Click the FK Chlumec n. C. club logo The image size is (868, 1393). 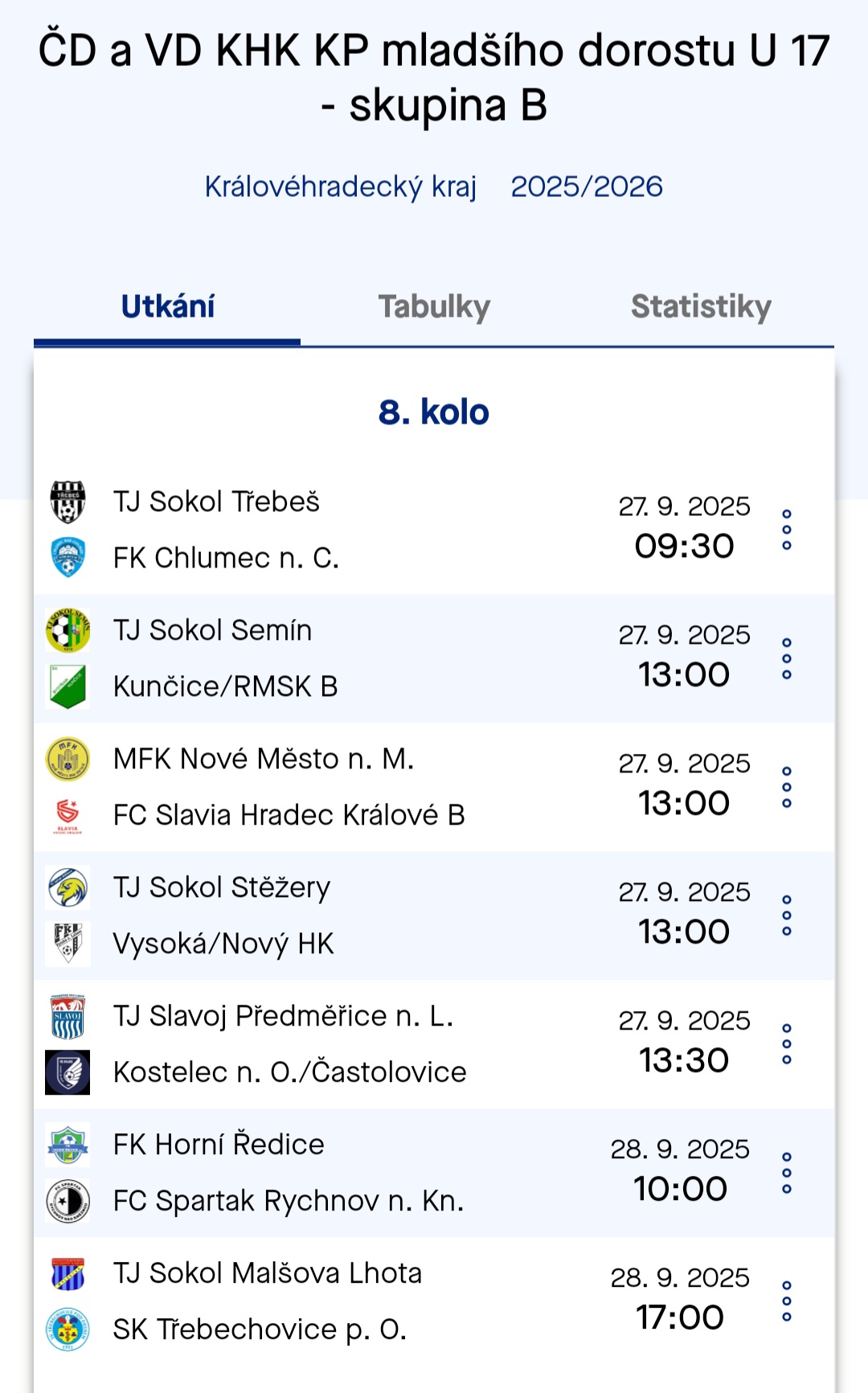coord(68,558)
